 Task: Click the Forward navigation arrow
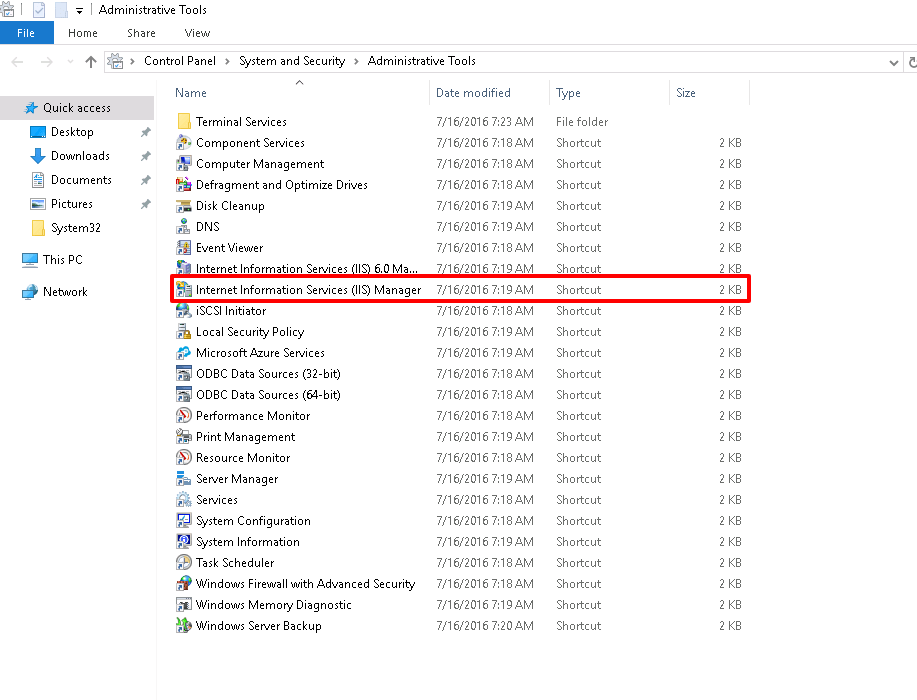click(x=47, y=61)
